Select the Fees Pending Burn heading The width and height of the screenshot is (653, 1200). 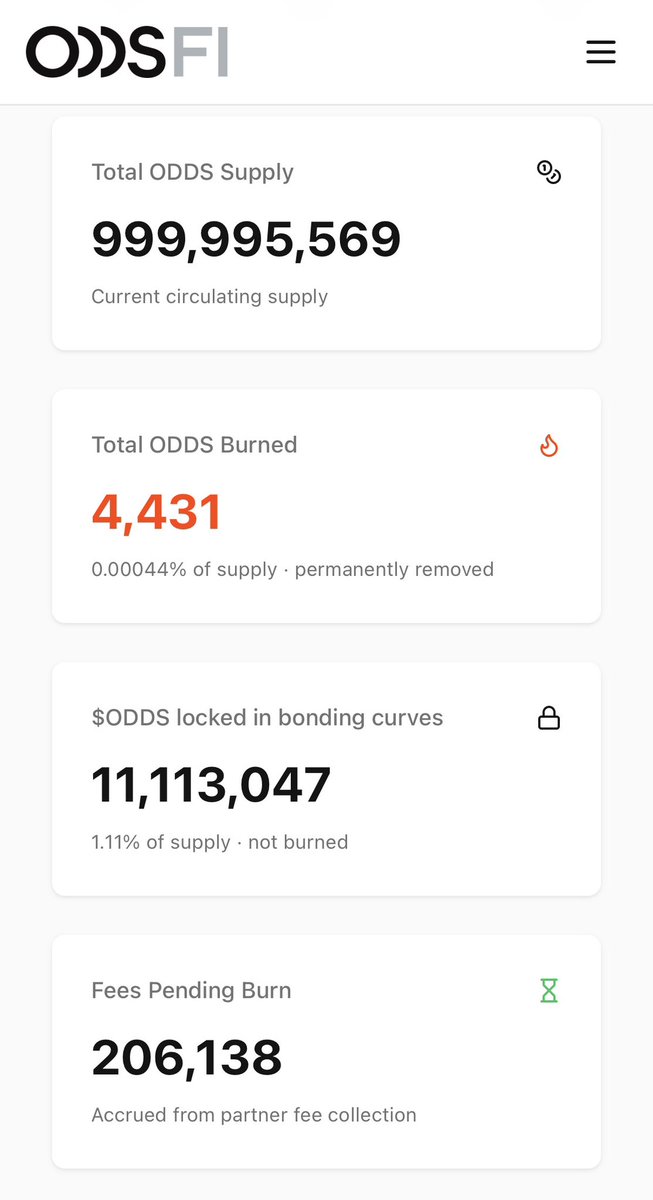click(191, 991)
